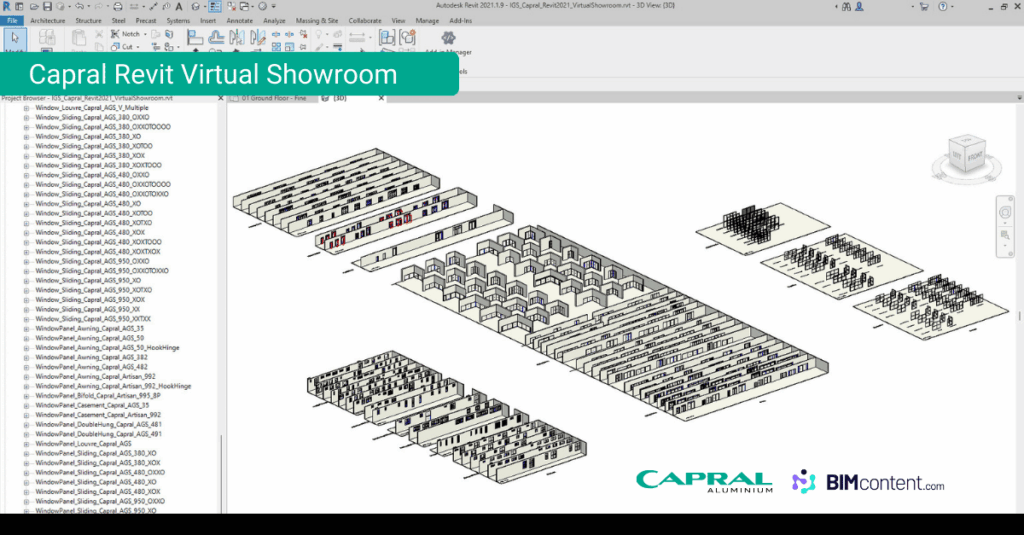Click the Capral Aluminium logo
The image size is (1024, 535).
(x=705, y=481)
